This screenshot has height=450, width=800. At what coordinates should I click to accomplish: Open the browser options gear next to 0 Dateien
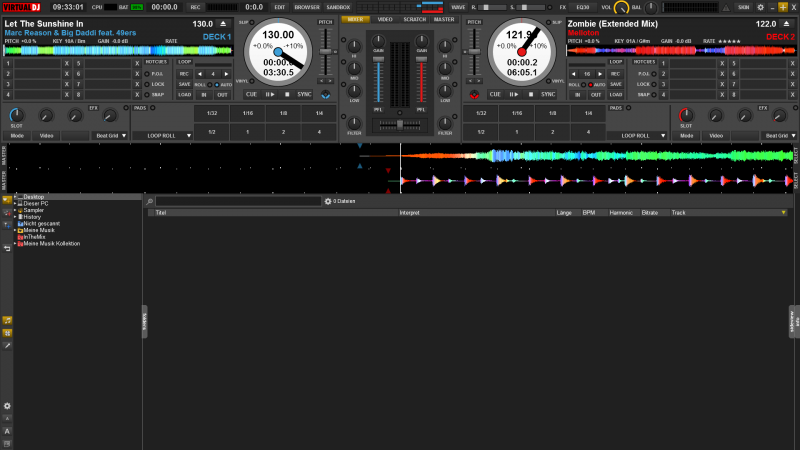pyautogui.click(x=328, y=202)
